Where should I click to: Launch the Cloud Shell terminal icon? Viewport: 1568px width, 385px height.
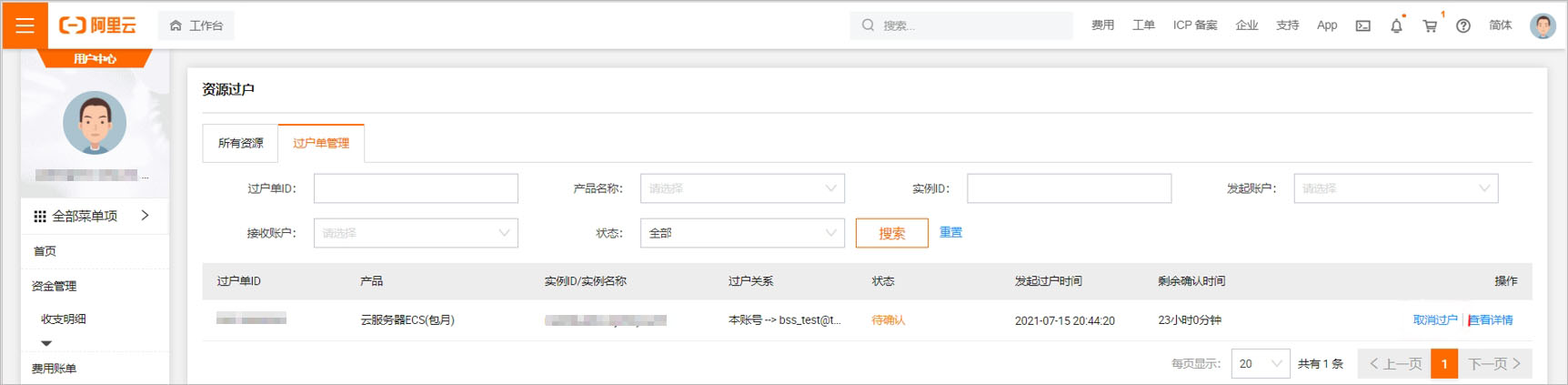[1362, 25]
